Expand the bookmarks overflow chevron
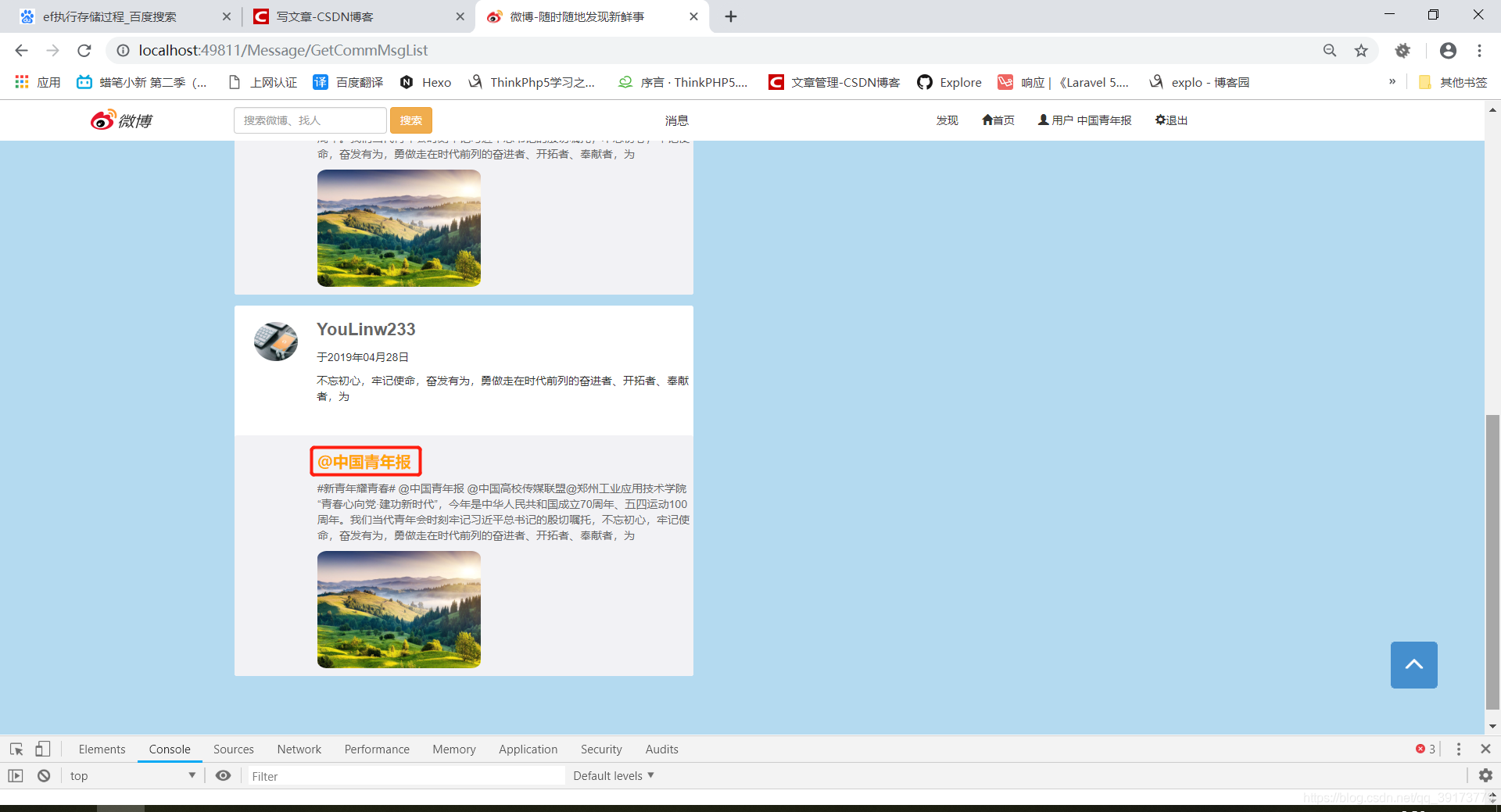Screen dimensions: 1501x812 (1392, 81)
